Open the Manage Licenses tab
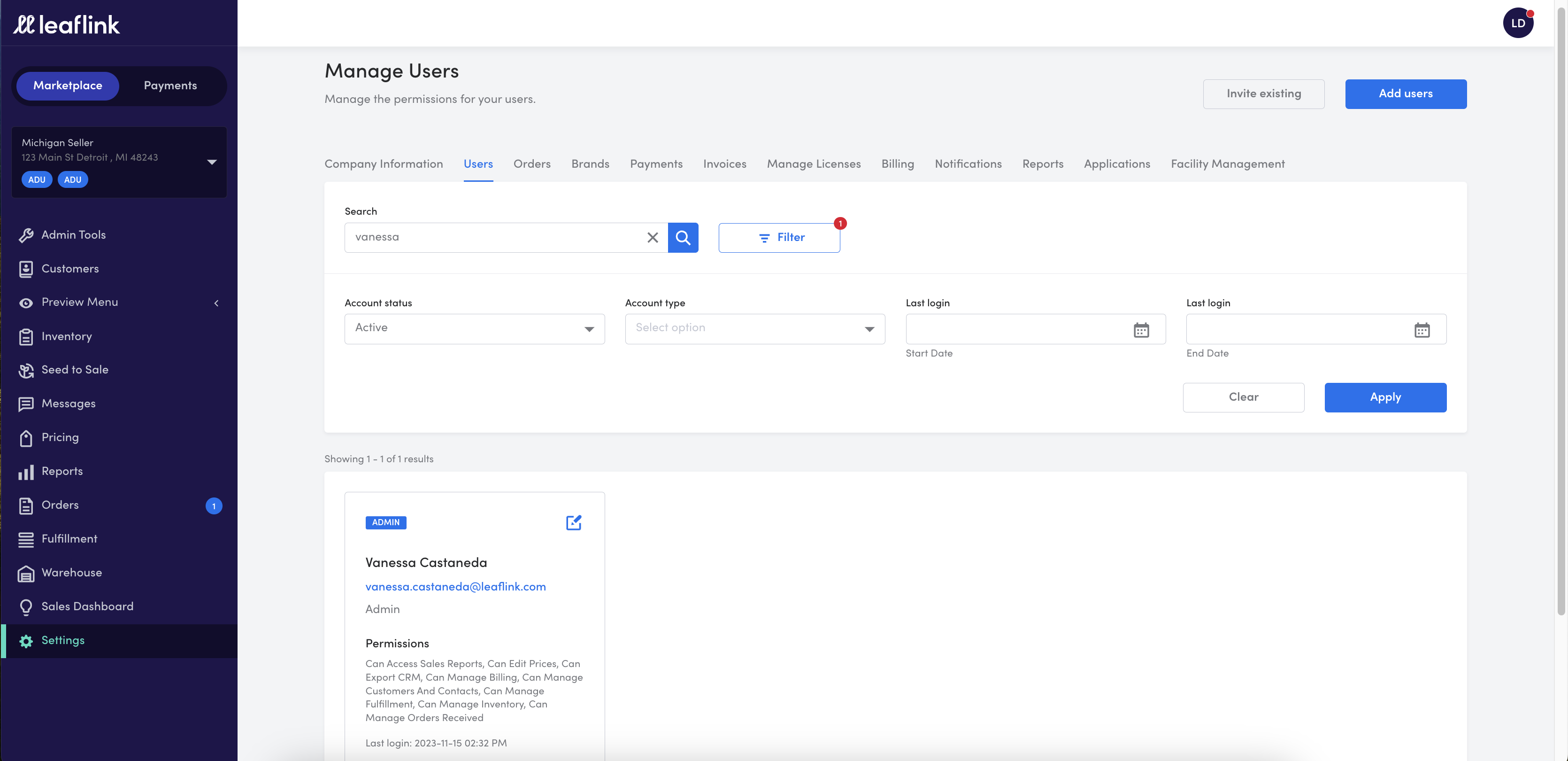This screenshot has height=761, width=1568. (x=814, y=164)
